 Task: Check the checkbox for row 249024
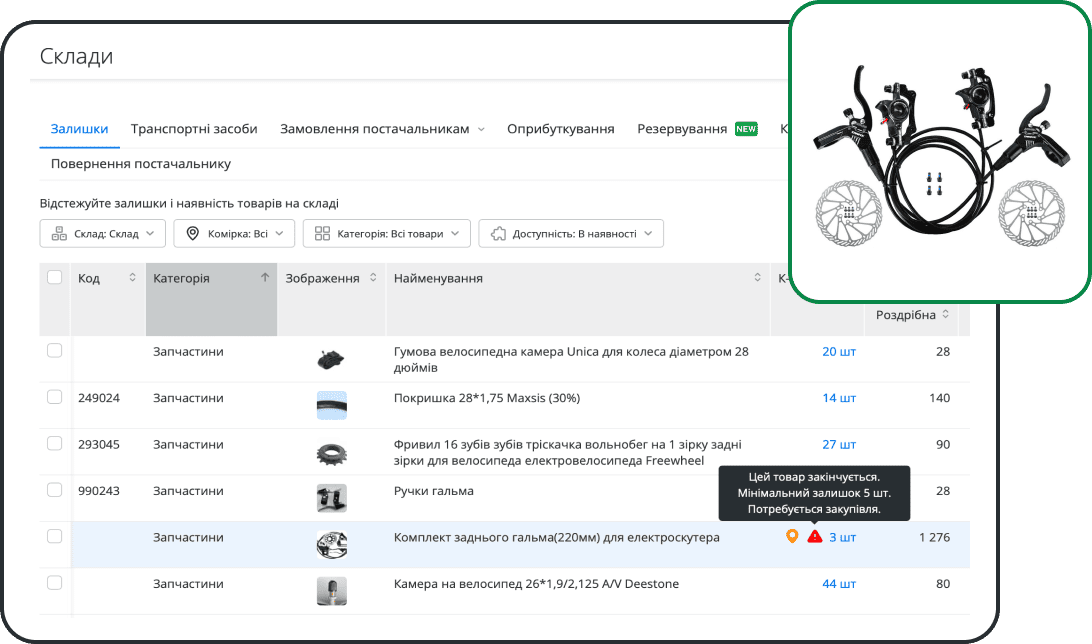click(x=54, y=397)
